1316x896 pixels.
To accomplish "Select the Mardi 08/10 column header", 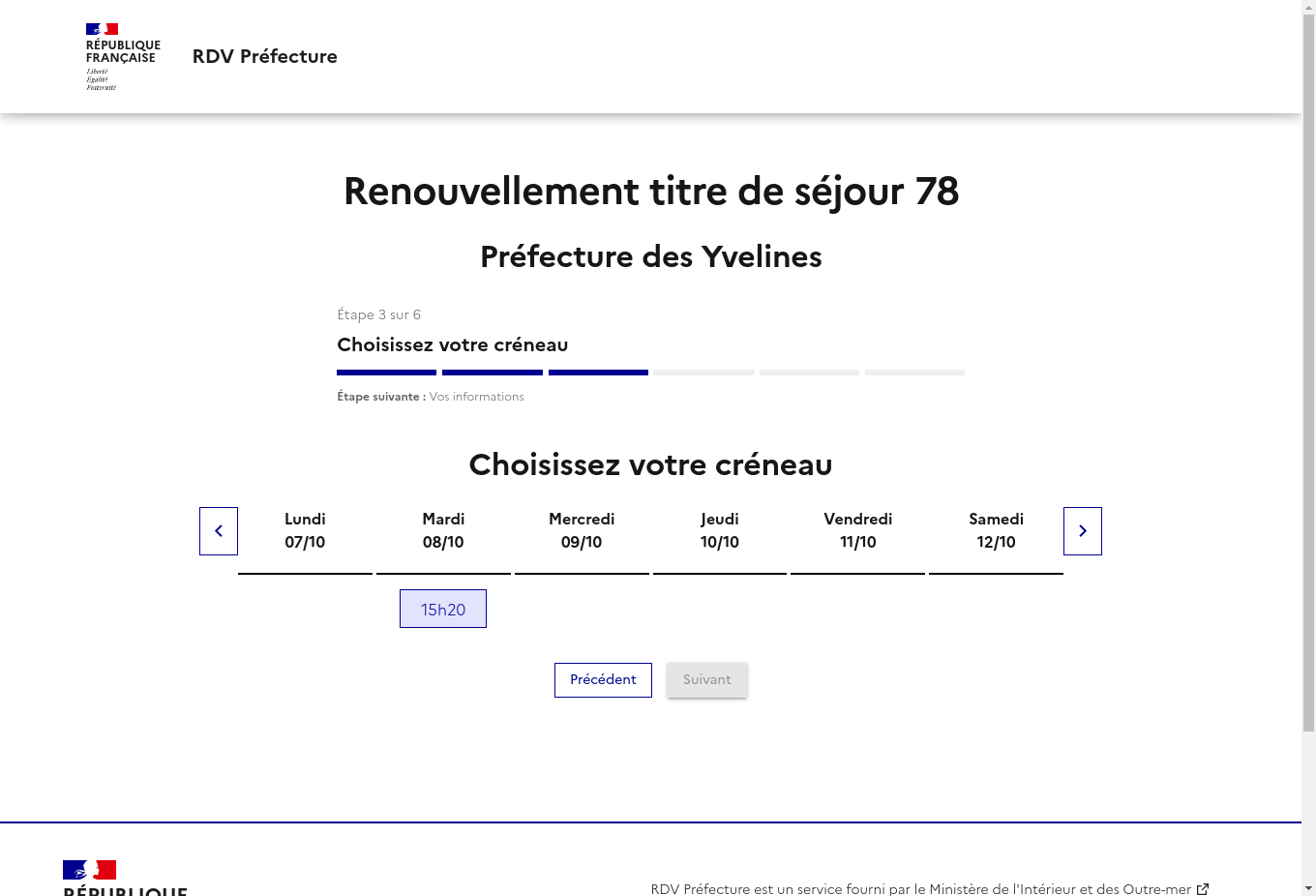I will (443, 531).
